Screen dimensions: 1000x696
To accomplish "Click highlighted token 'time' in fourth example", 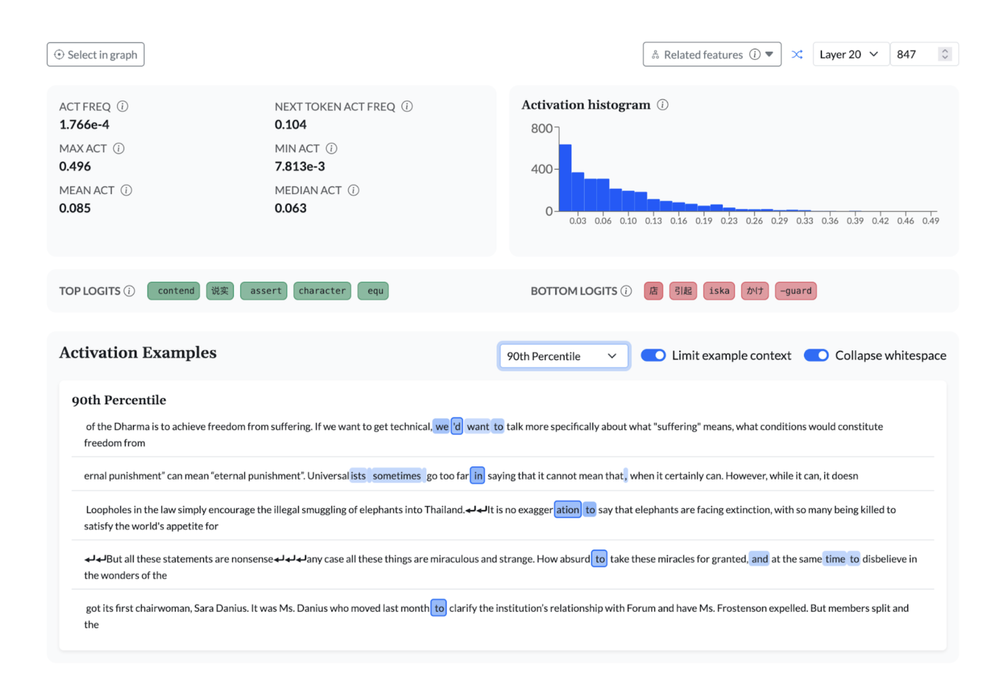I will point(835,559).
